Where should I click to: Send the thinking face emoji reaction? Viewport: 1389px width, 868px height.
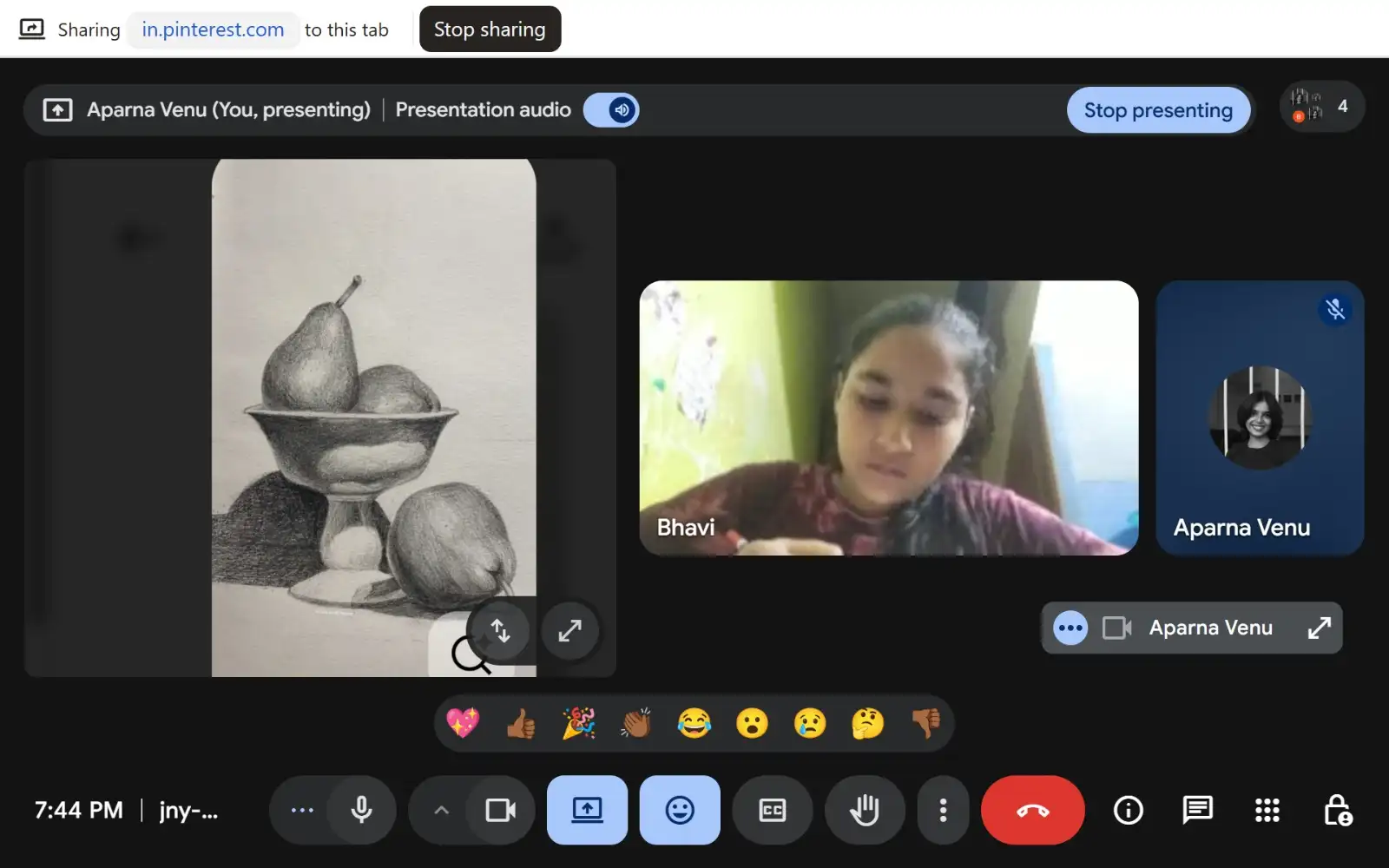pos(867,722)
